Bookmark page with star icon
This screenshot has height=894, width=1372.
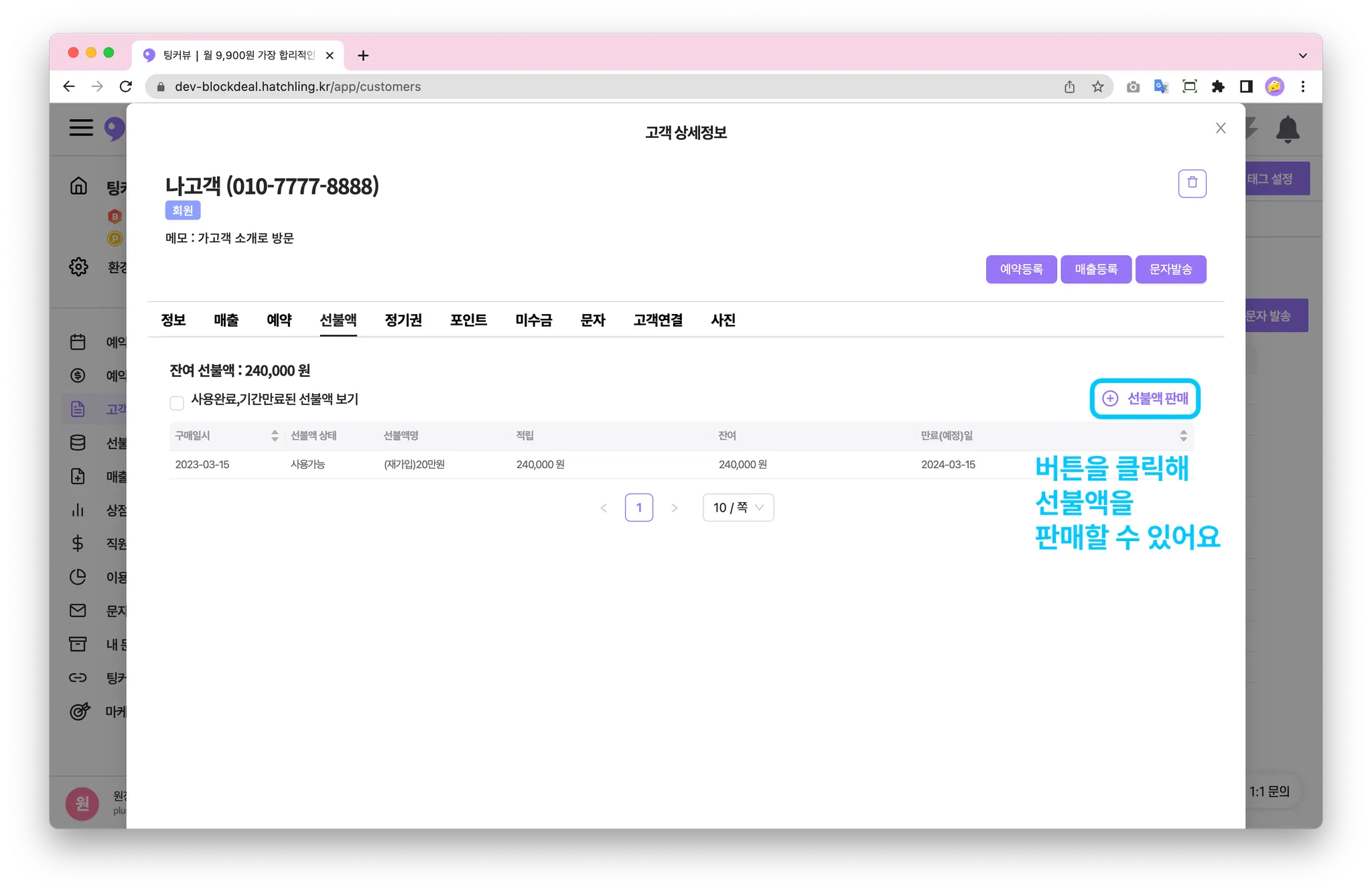(x=1097, y=86)
